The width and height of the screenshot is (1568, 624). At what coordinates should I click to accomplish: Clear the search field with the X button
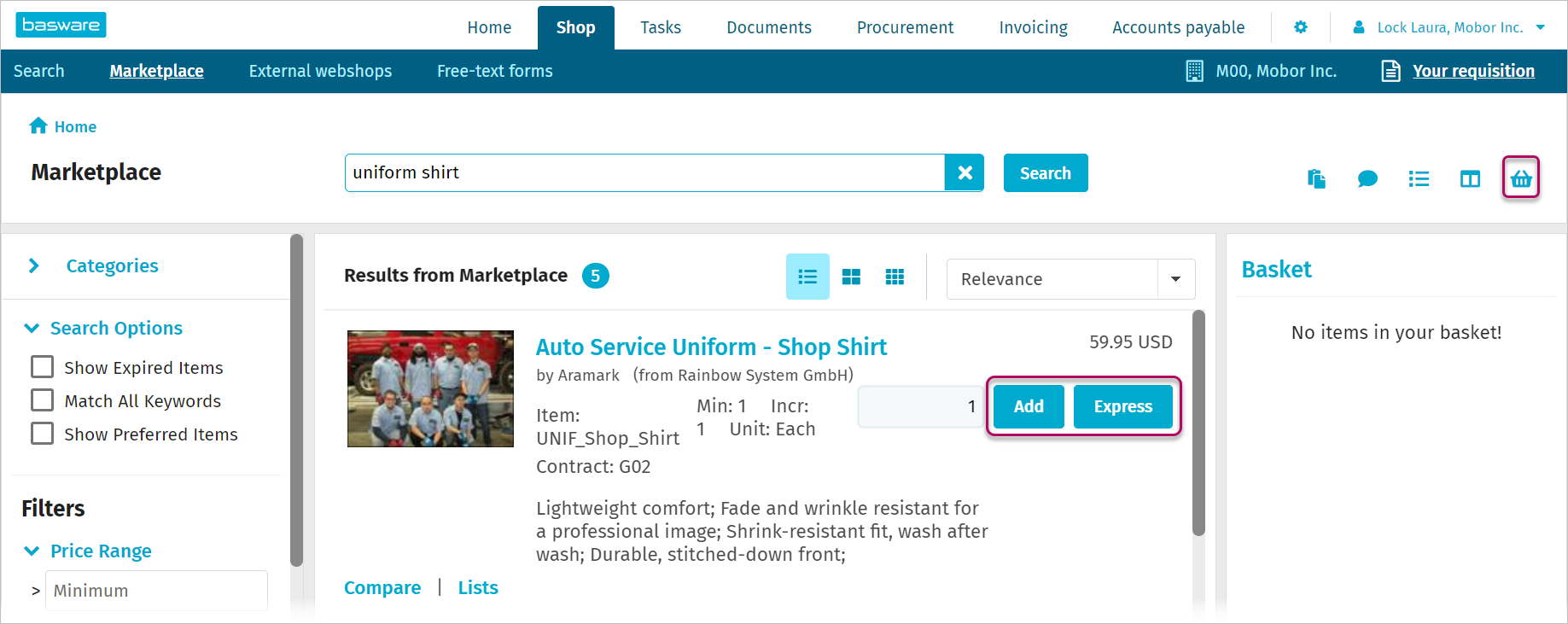pos(965,172)
